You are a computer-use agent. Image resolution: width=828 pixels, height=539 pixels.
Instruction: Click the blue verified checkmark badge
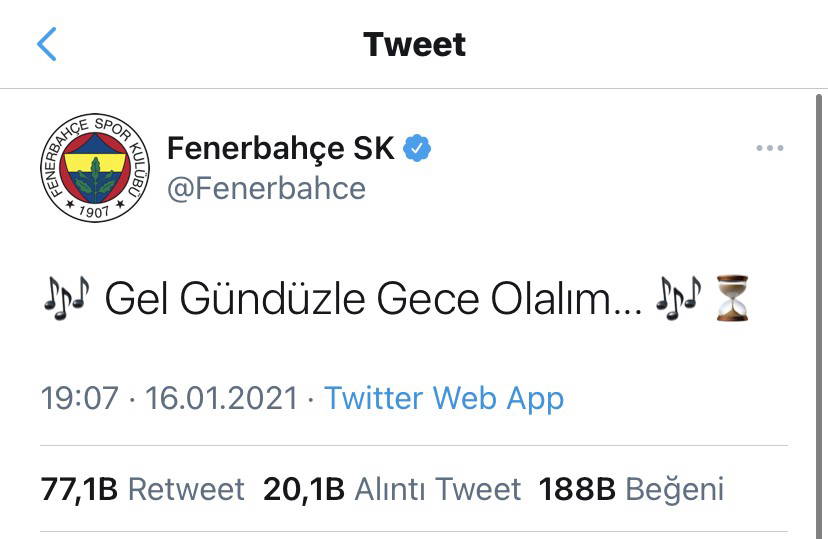pyautogui.click(x=417, y=149)
